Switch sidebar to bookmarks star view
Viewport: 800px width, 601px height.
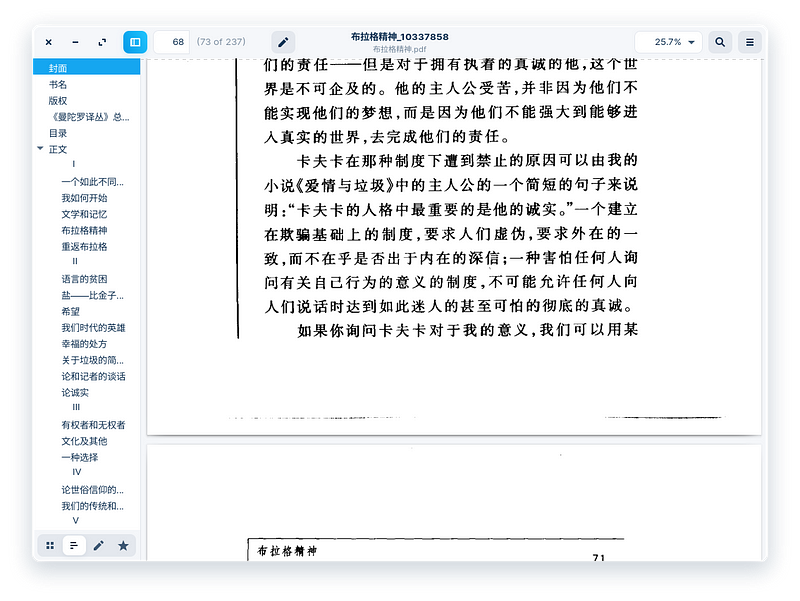click(x=123, y=546)
